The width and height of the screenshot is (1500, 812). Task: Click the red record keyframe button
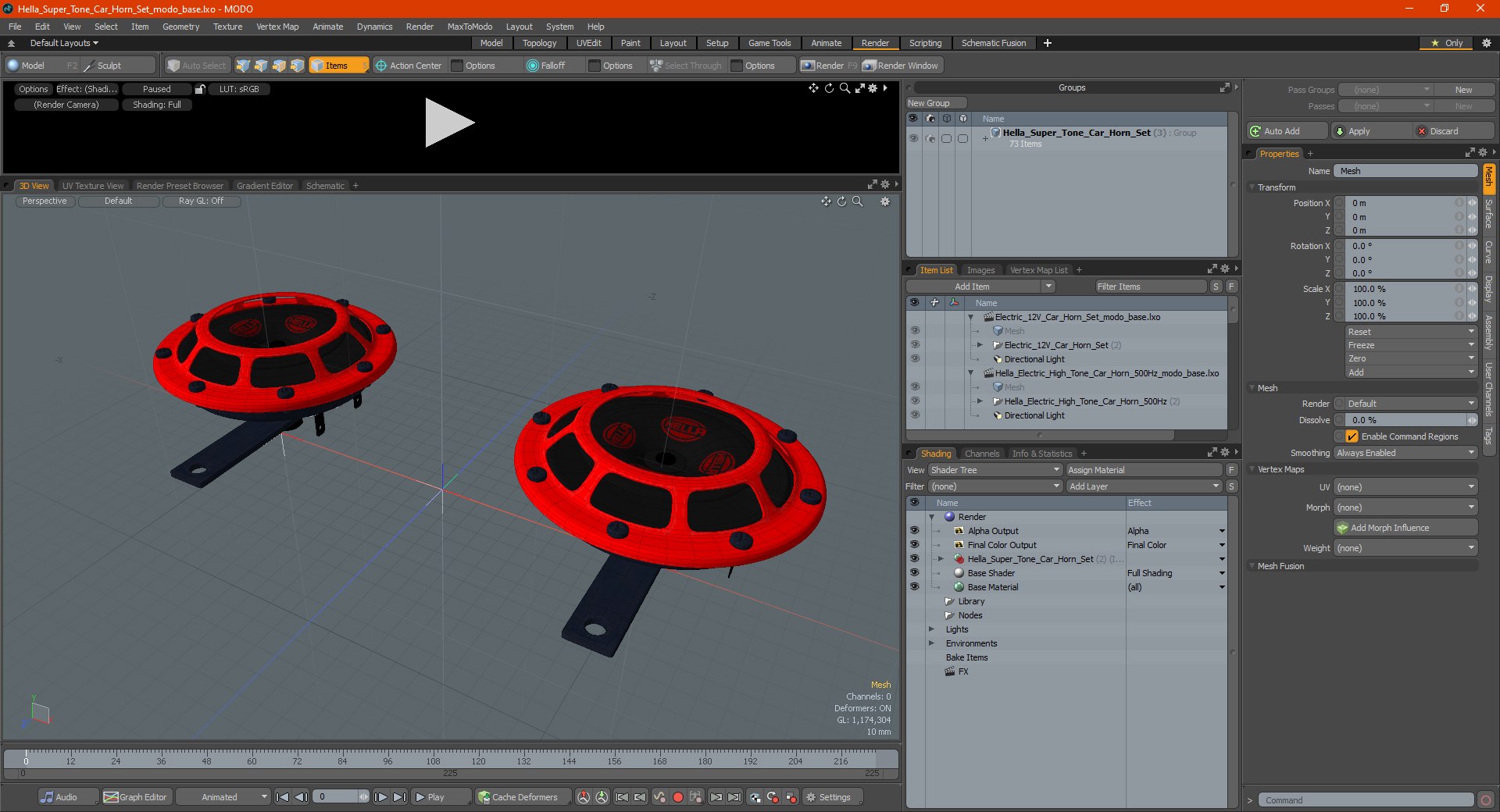pyautogui.click(x=678, y=797)
